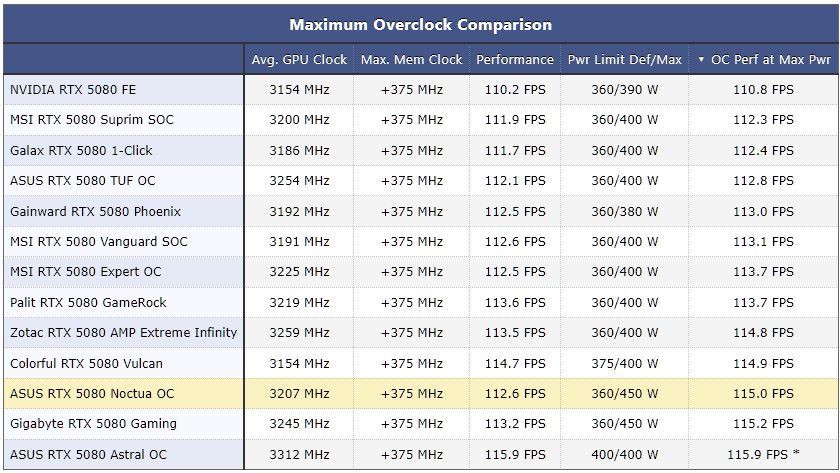Viewport: 840px width, 473px height.
Task: Select the ASUS RTX 5080 Astral OC row name
Action: [x=88, y=454]
